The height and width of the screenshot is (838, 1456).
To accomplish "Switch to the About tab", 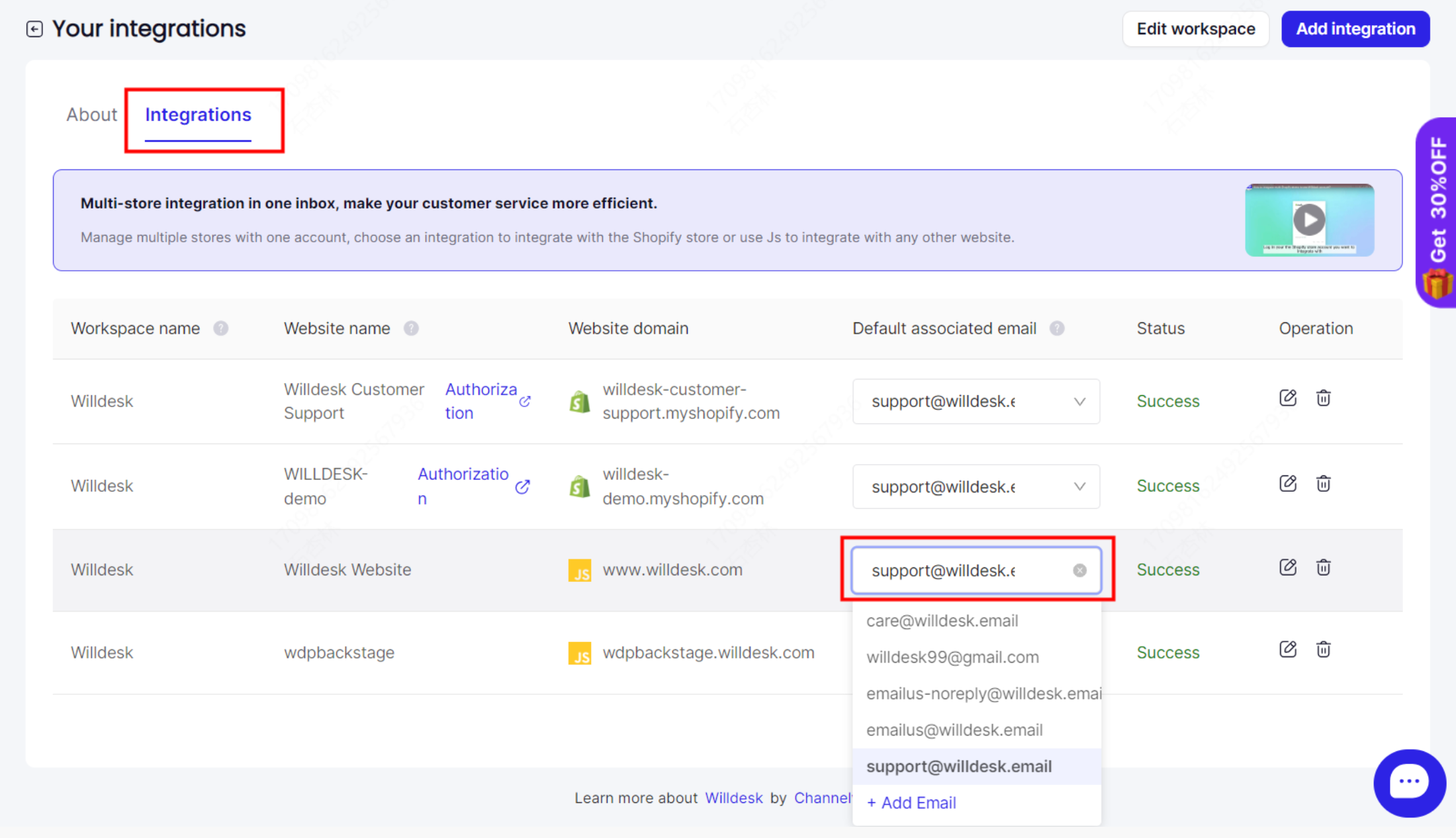I will coord(91,115).
